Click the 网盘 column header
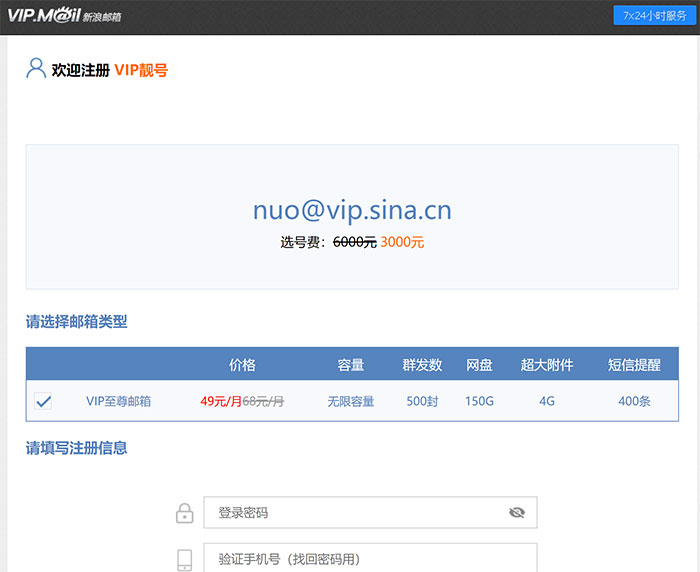700x572 pixels. coord(479,365)
